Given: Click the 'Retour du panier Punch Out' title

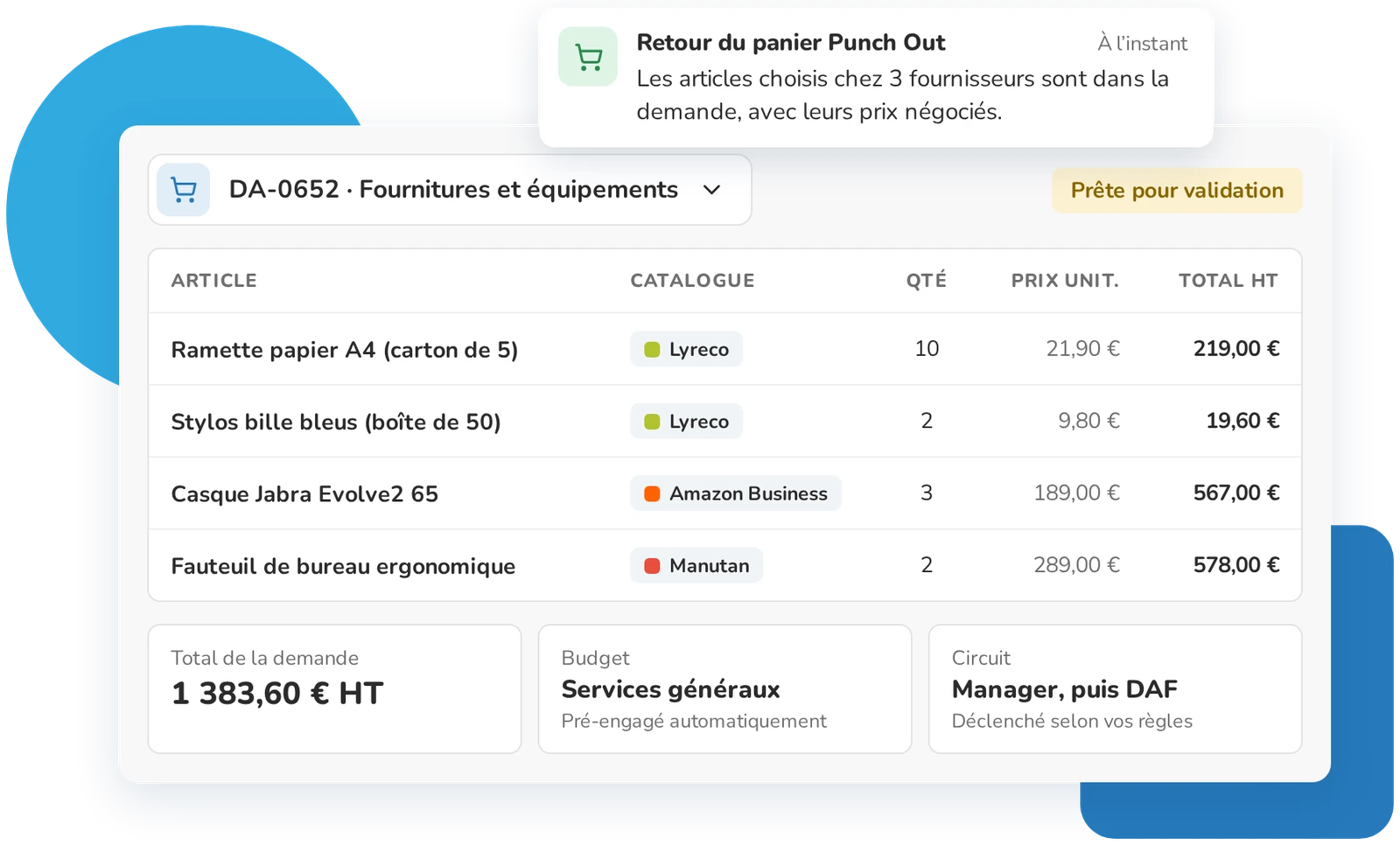Looking at the screenshot, I should point(791,43).
